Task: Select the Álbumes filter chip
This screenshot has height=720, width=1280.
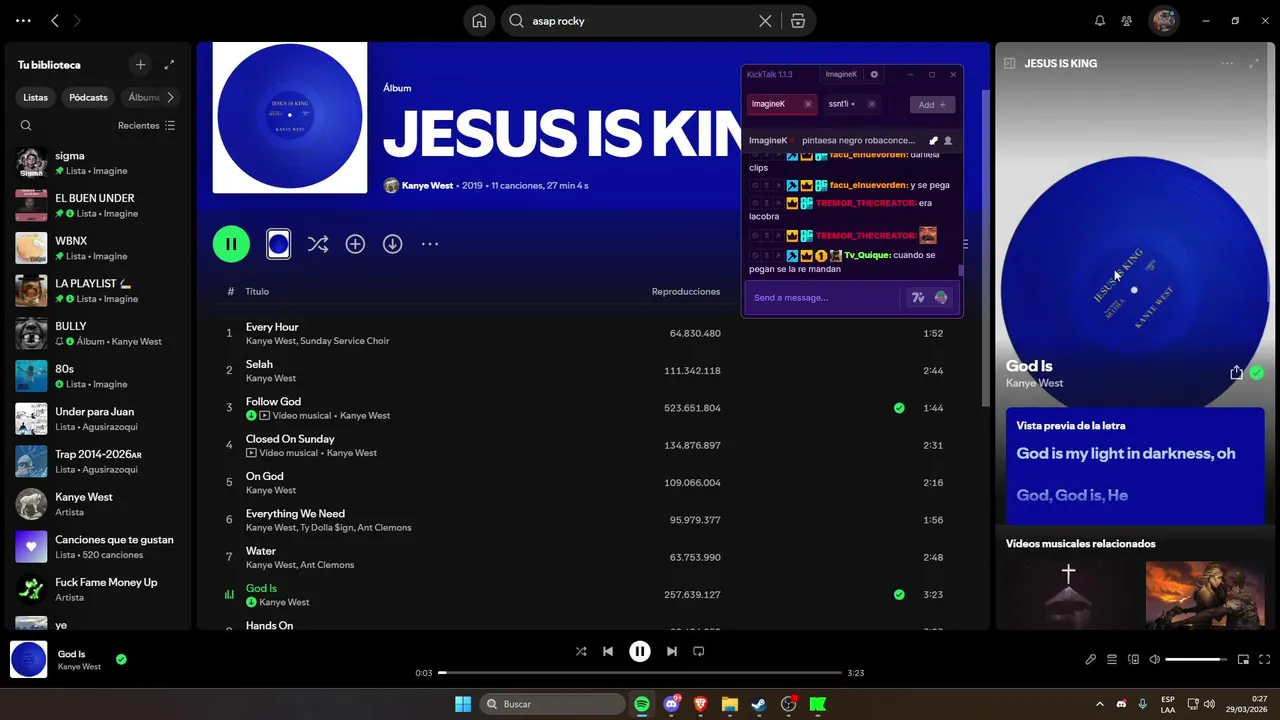Action: [x=144, y=98]
